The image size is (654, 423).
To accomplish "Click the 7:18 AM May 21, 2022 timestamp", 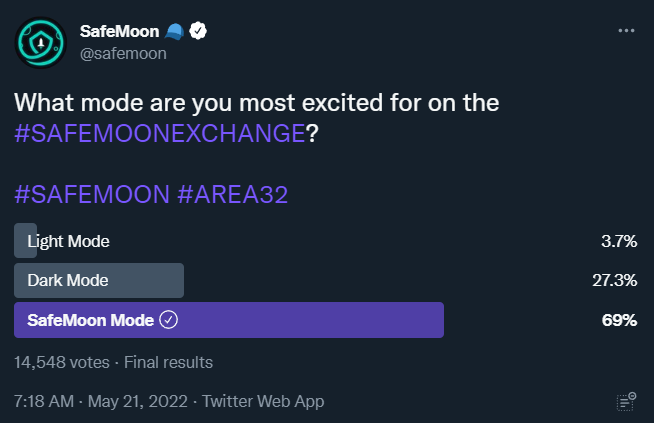I will pyautogui.click(x=101, y=401).
